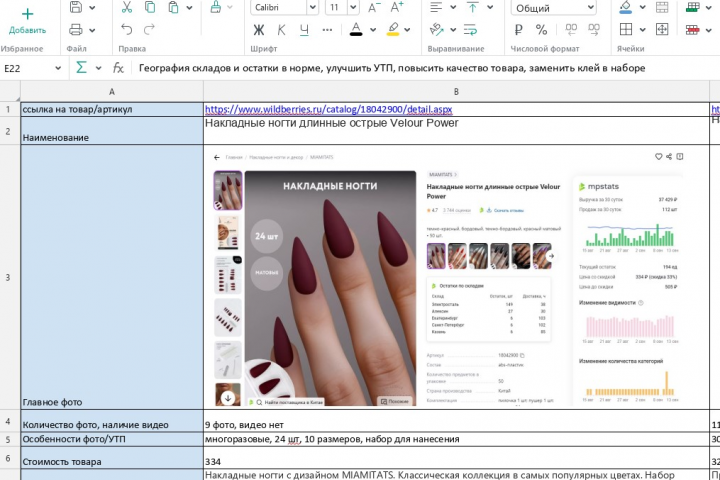Select column A header
The height and width of the screenshot is (480, 720).
coord(112,92)
